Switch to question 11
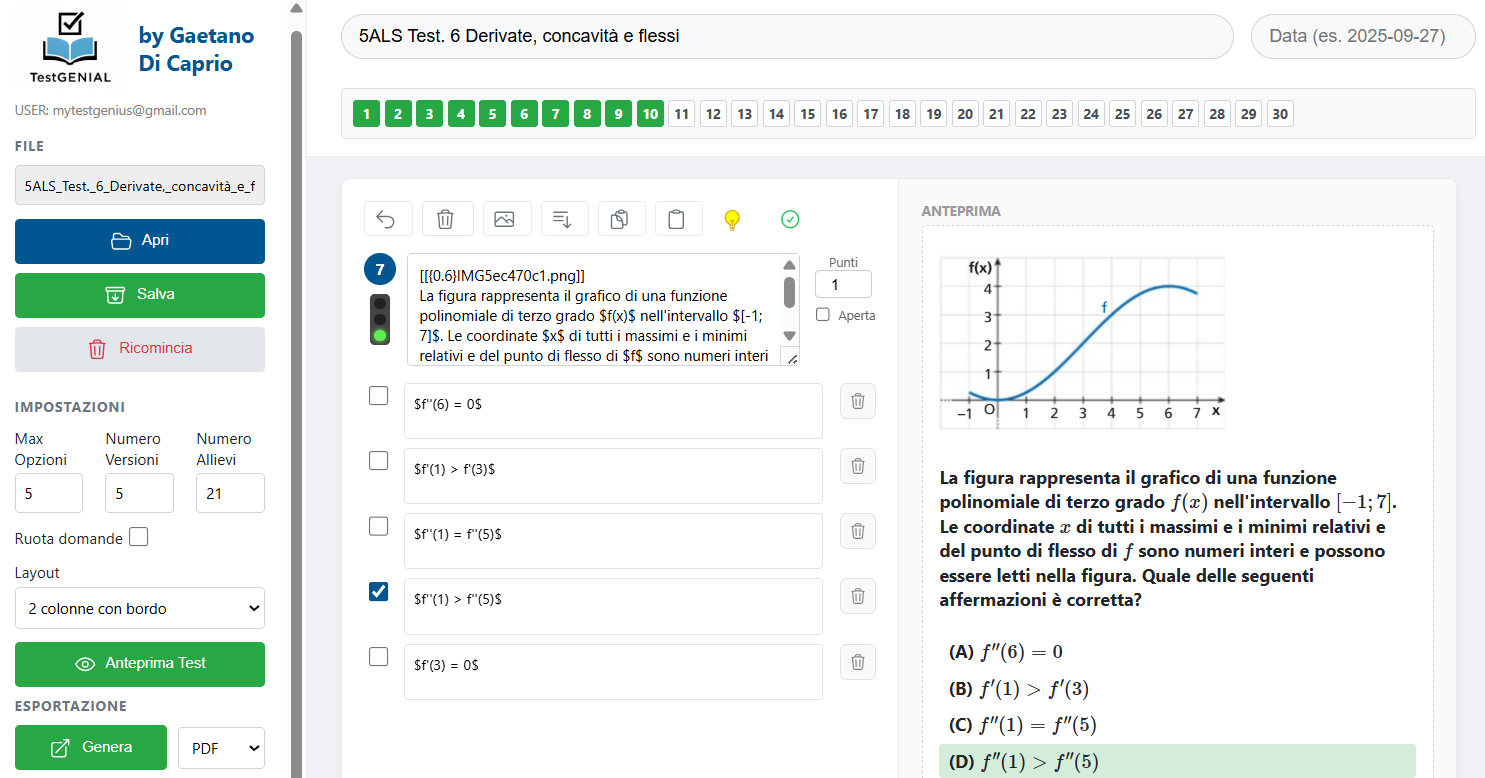This screenshot has width=1485, height=778. [x=681, y=113]
